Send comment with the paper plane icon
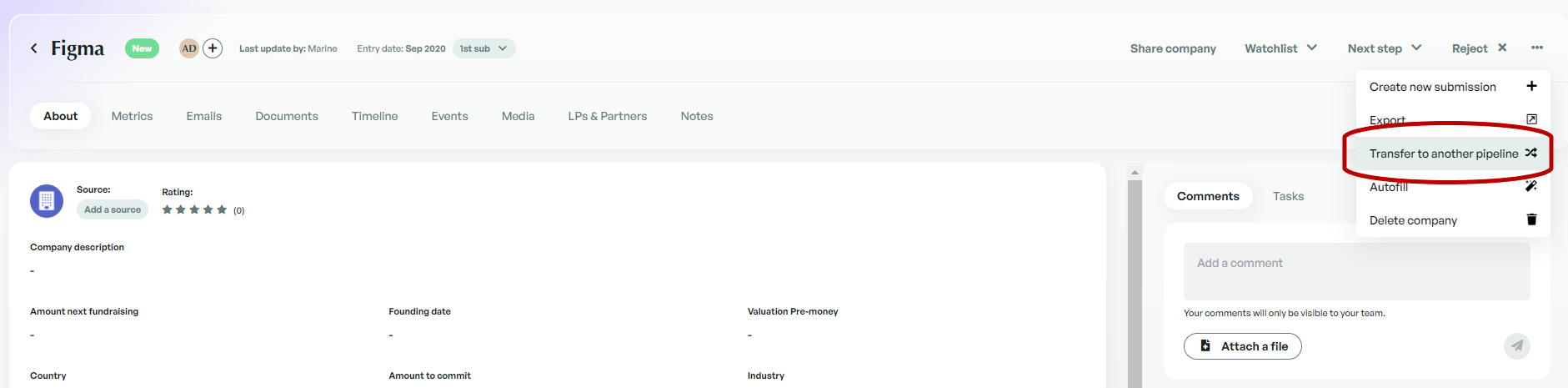 point(1517,345)
